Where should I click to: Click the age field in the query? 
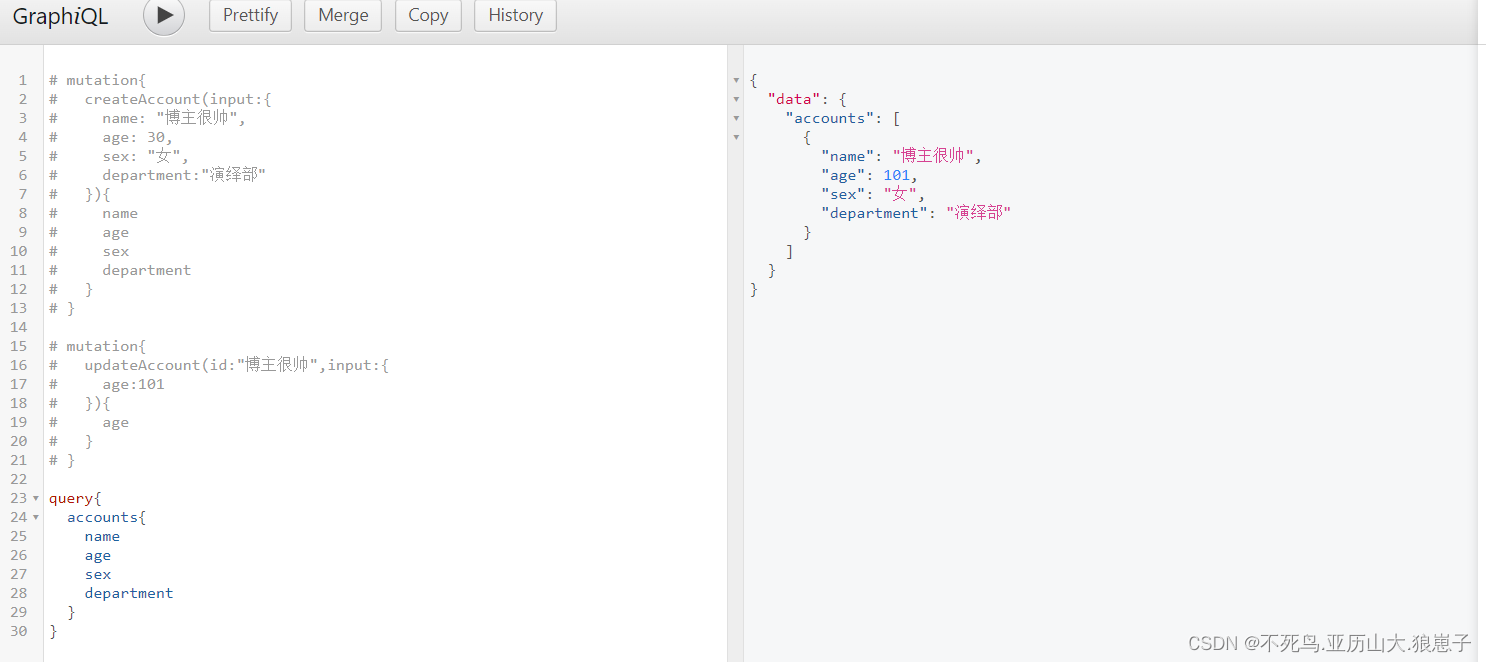[x=97, y=555]
